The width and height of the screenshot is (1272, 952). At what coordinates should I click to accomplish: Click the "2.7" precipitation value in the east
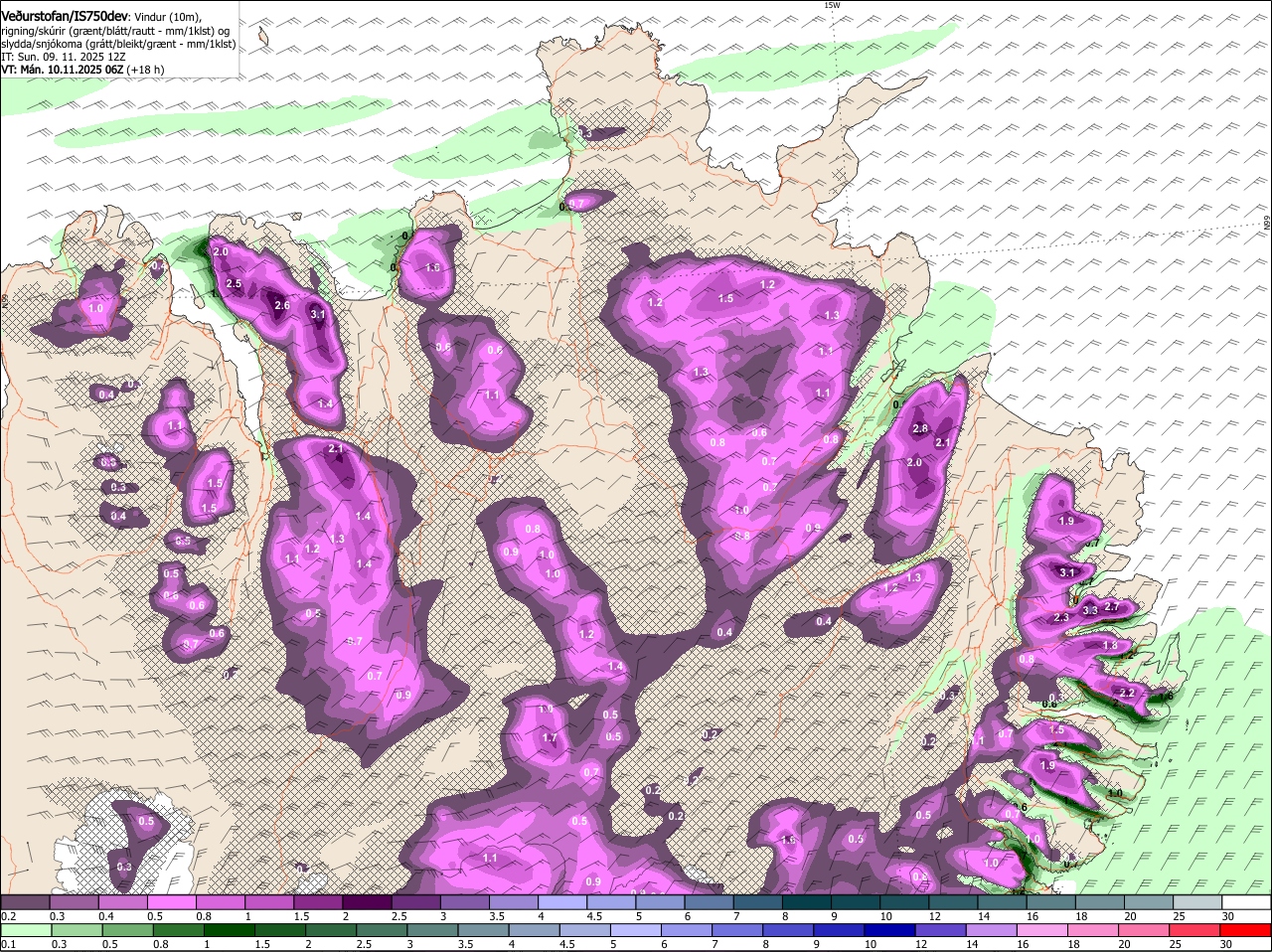click(x=1112, y=607)
